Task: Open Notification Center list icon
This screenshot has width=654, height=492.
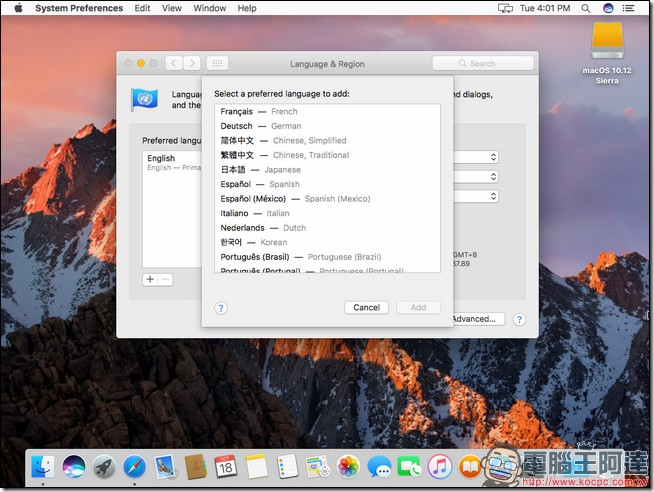Action: [629, 8]
